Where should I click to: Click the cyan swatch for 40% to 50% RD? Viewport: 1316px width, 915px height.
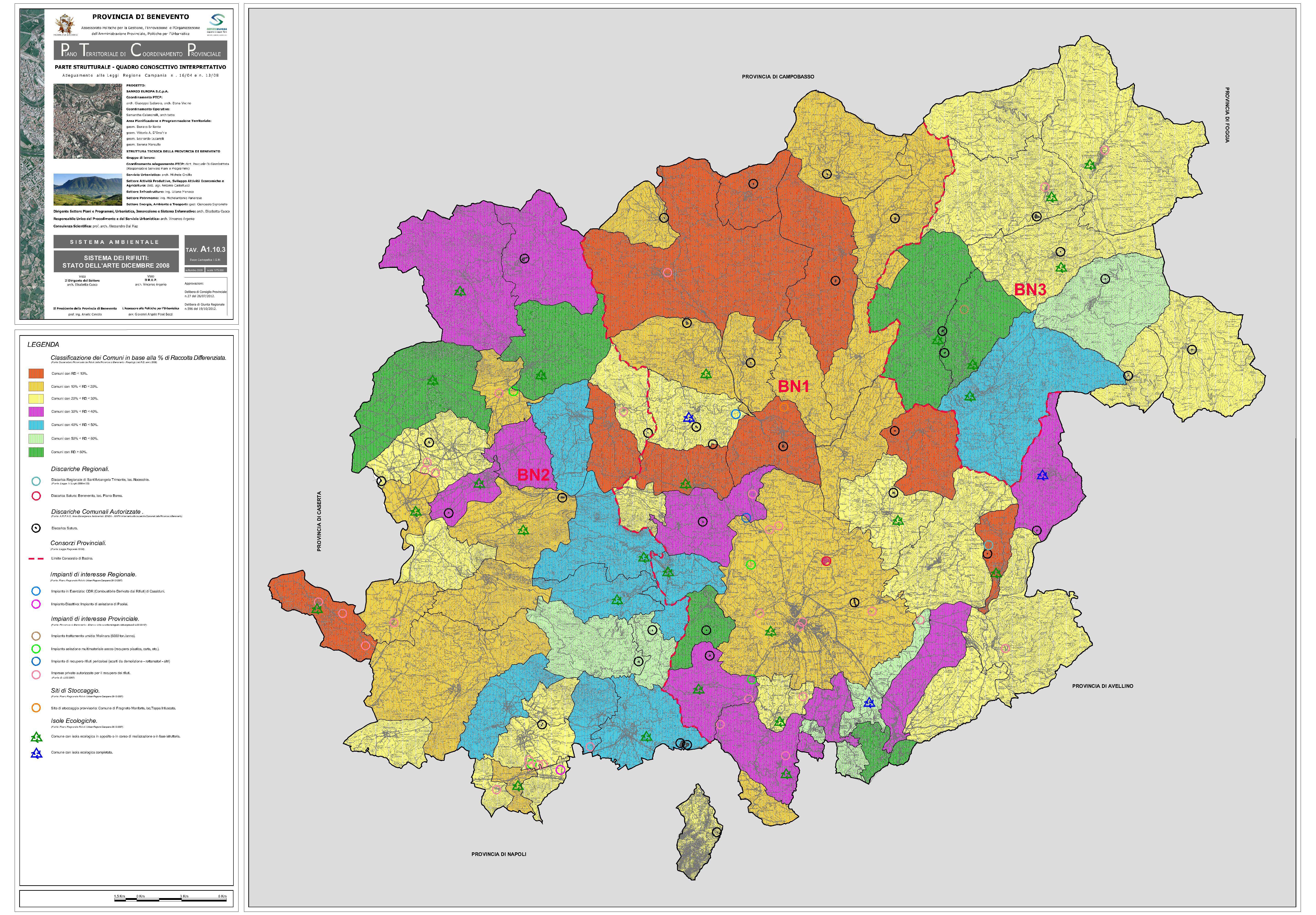point(36,425)
